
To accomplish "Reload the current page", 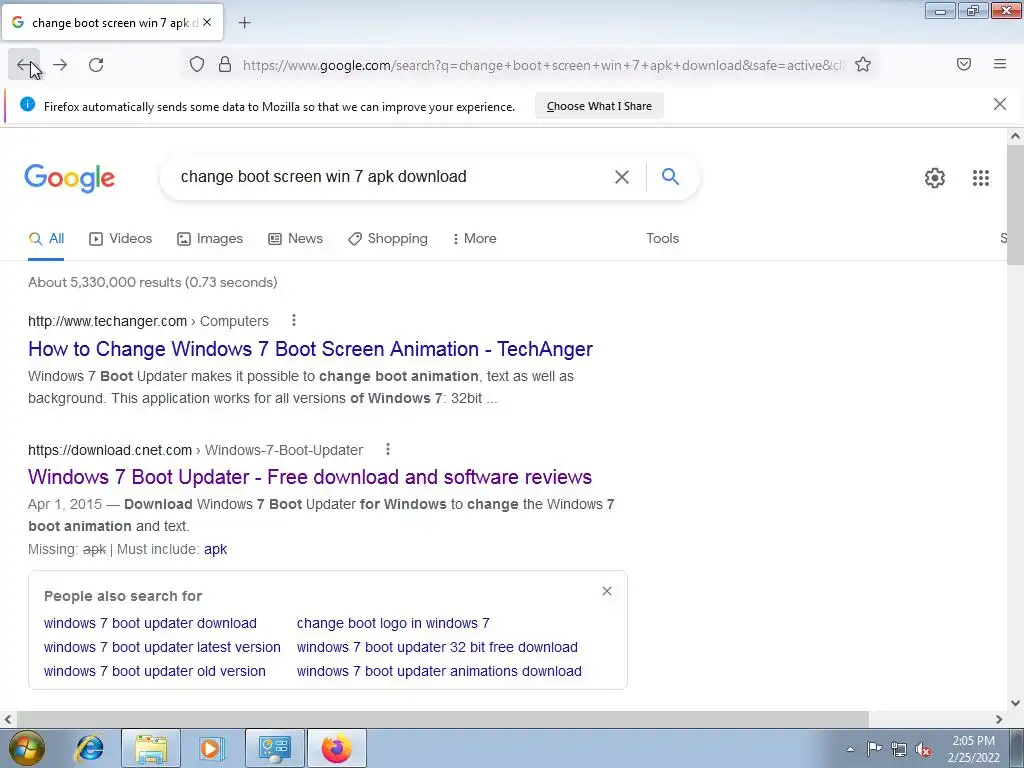I will pos(96,65).
